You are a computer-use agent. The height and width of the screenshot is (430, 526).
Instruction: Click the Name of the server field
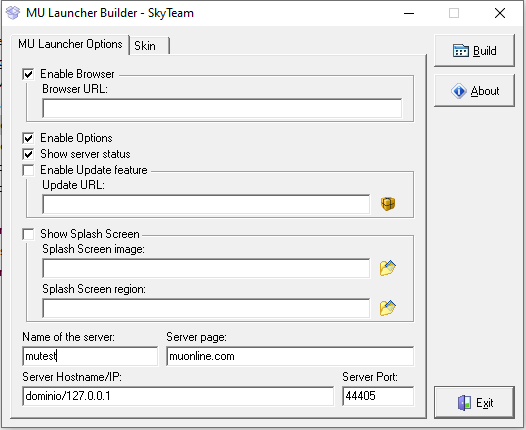90,356
